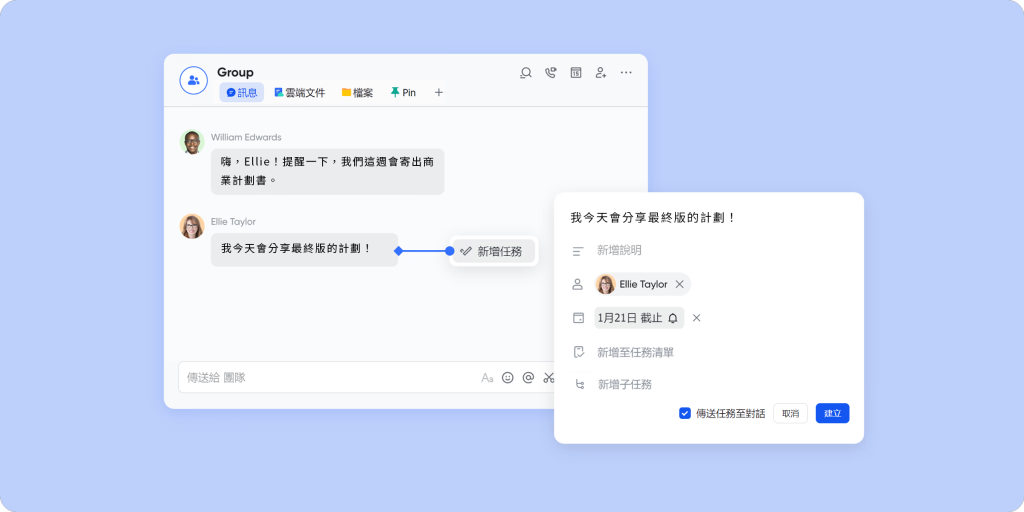
Task: Open text formatting Aa icon
Action: [487, 377]
